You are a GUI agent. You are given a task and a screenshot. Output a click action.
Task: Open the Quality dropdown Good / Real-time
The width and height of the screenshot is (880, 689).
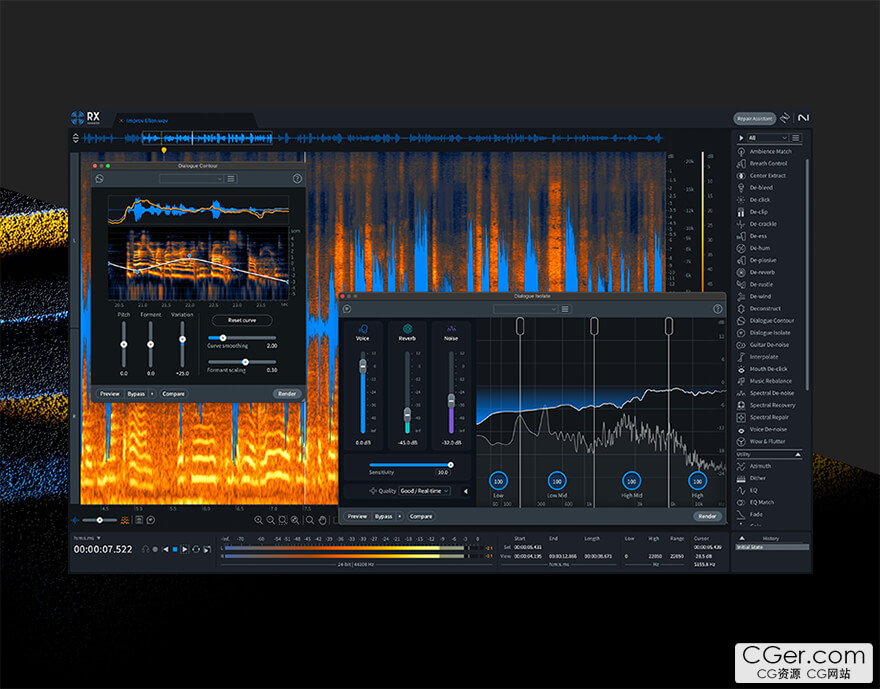tap(424, 491)
